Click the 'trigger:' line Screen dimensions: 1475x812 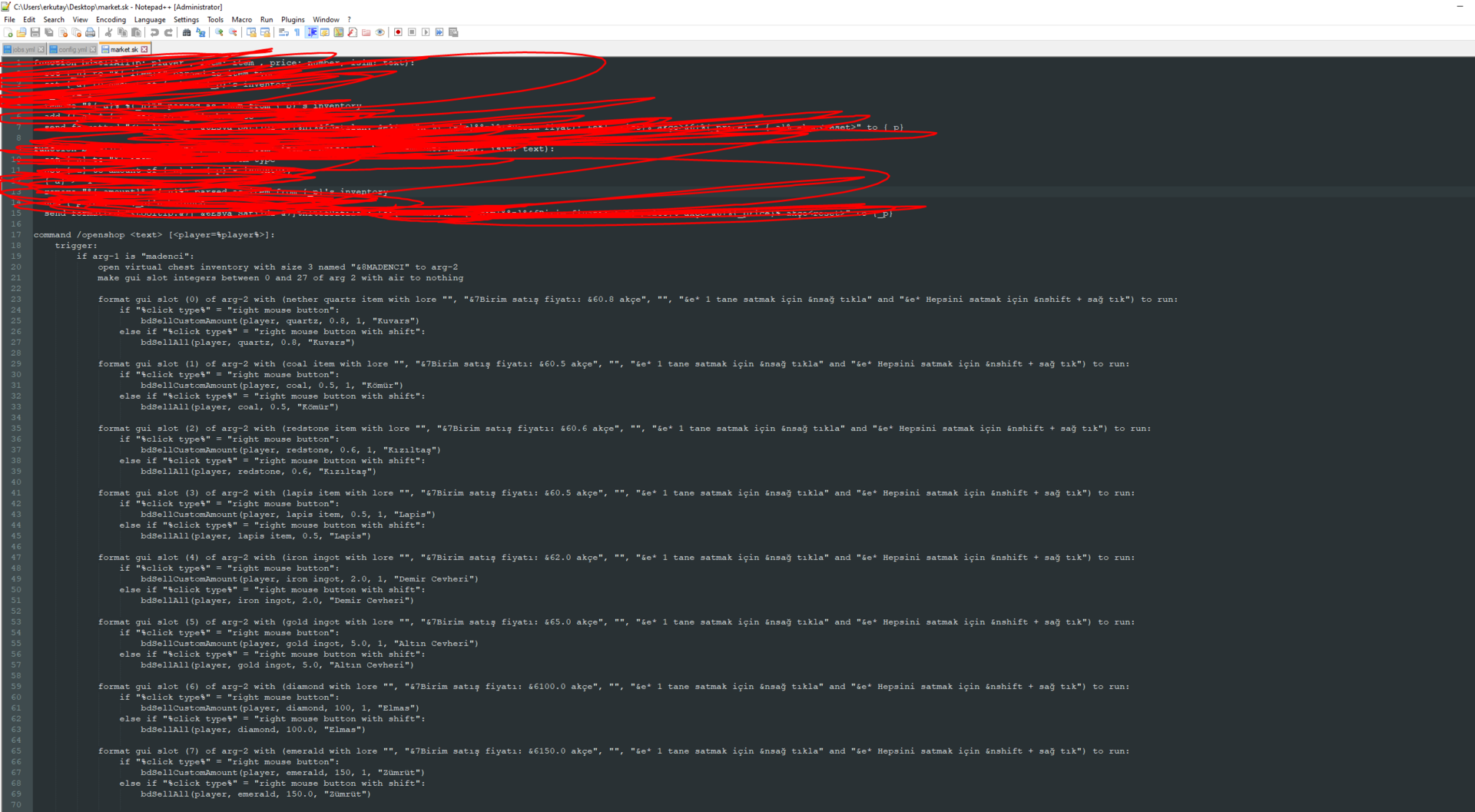click(x=76, y=246)
